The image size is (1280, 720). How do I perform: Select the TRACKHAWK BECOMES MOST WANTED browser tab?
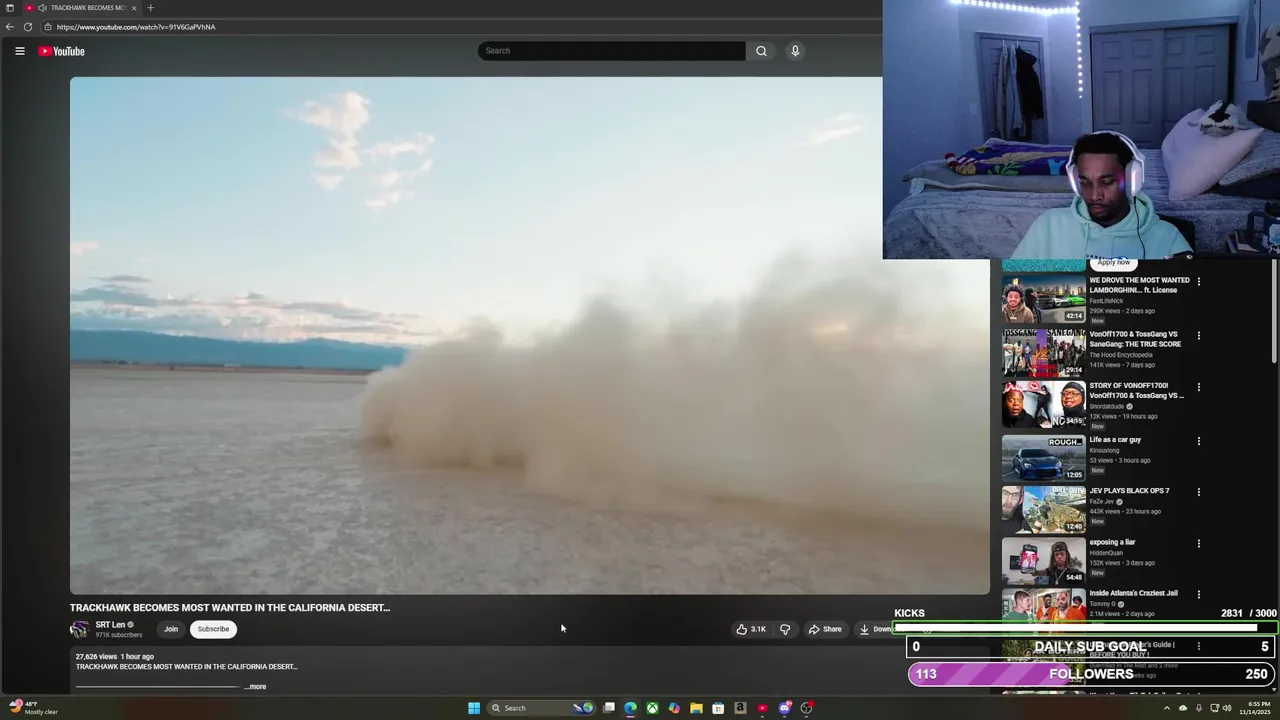(80, 8)
